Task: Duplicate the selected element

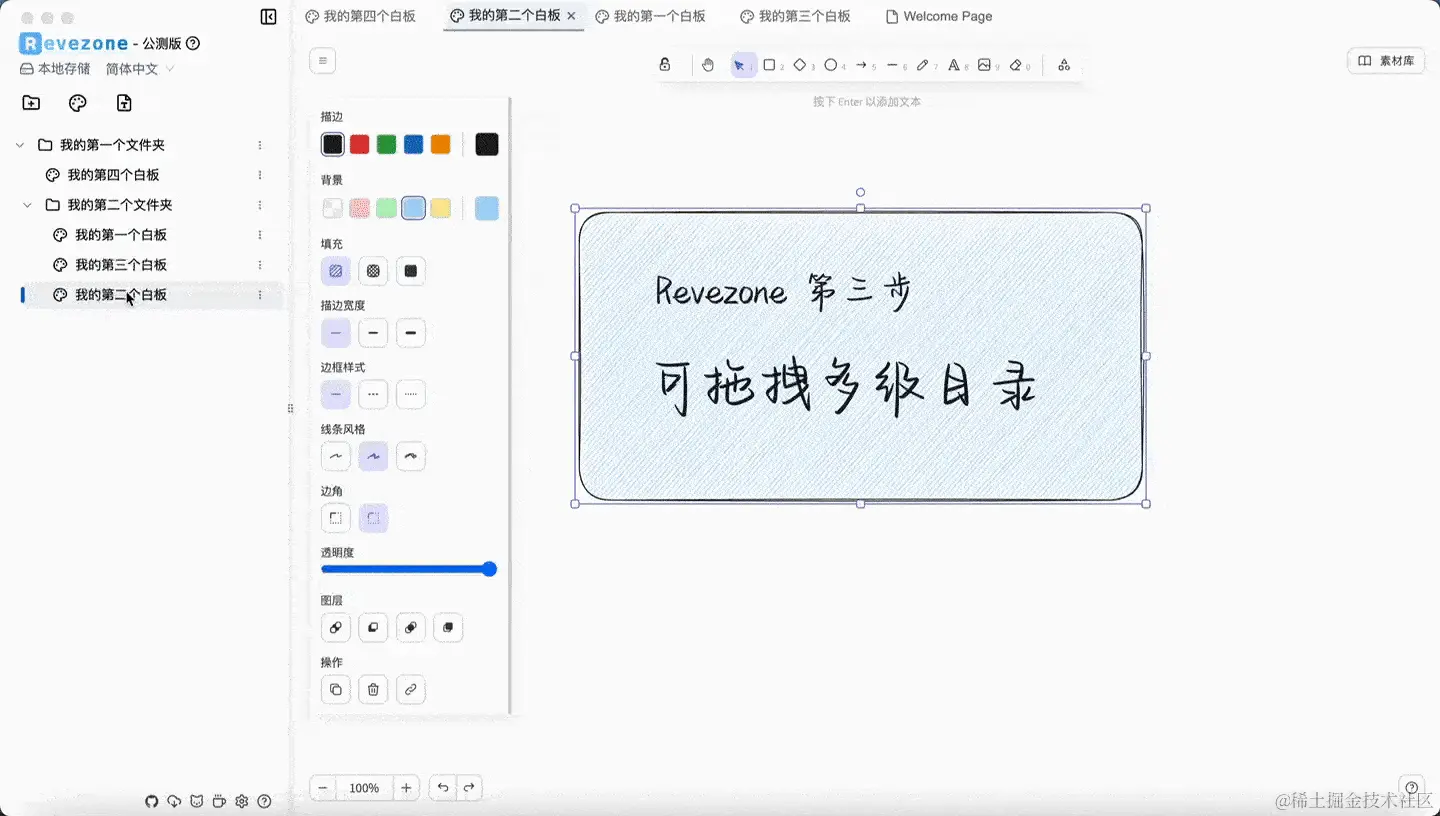Action: pyautogui.click(x=336, y=689)
